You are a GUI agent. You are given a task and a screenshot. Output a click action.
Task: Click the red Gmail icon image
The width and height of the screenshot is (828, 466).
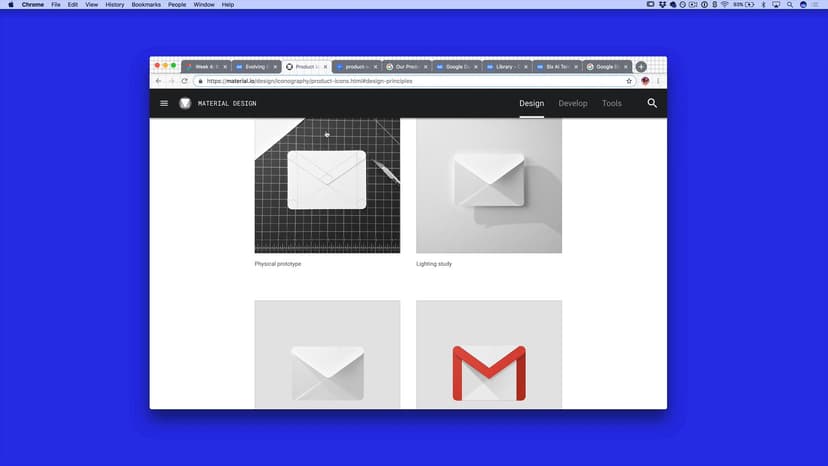coord(488,370)
